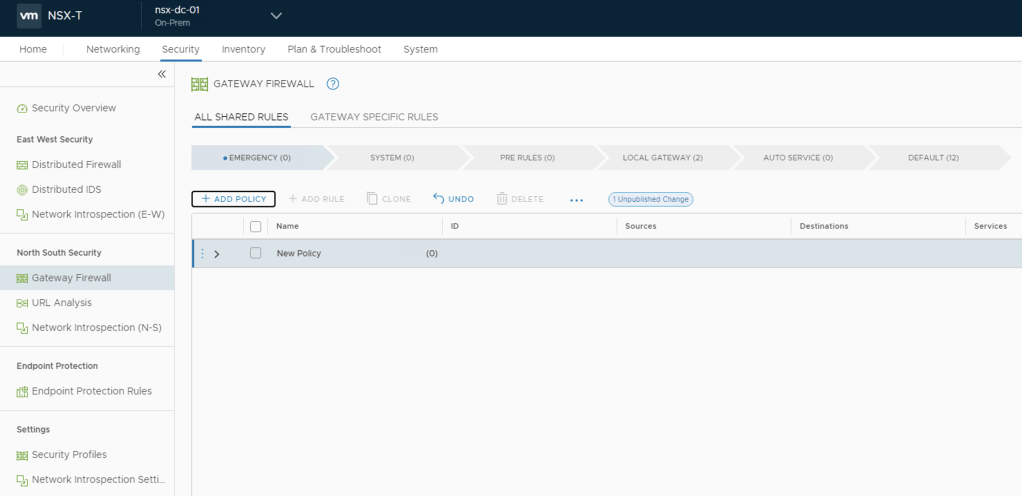Click the VMware NSX-T logo
The width and height of the screenshot is (1022, 496).
30,16
